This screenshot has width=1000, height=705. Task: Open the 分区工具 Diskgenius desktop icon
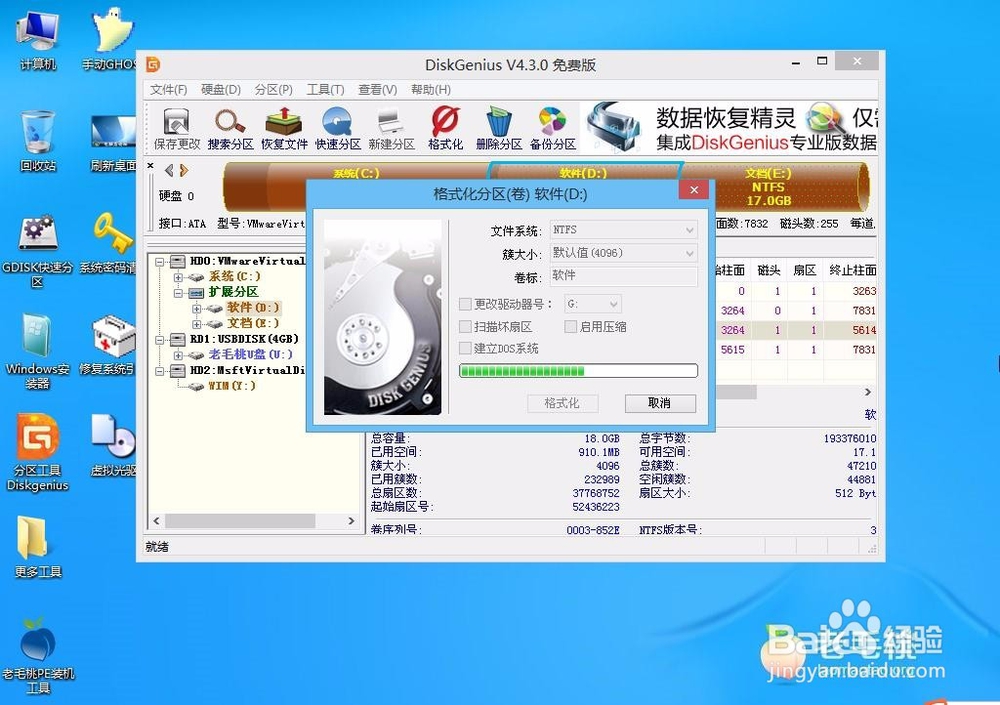pos(38,452)
